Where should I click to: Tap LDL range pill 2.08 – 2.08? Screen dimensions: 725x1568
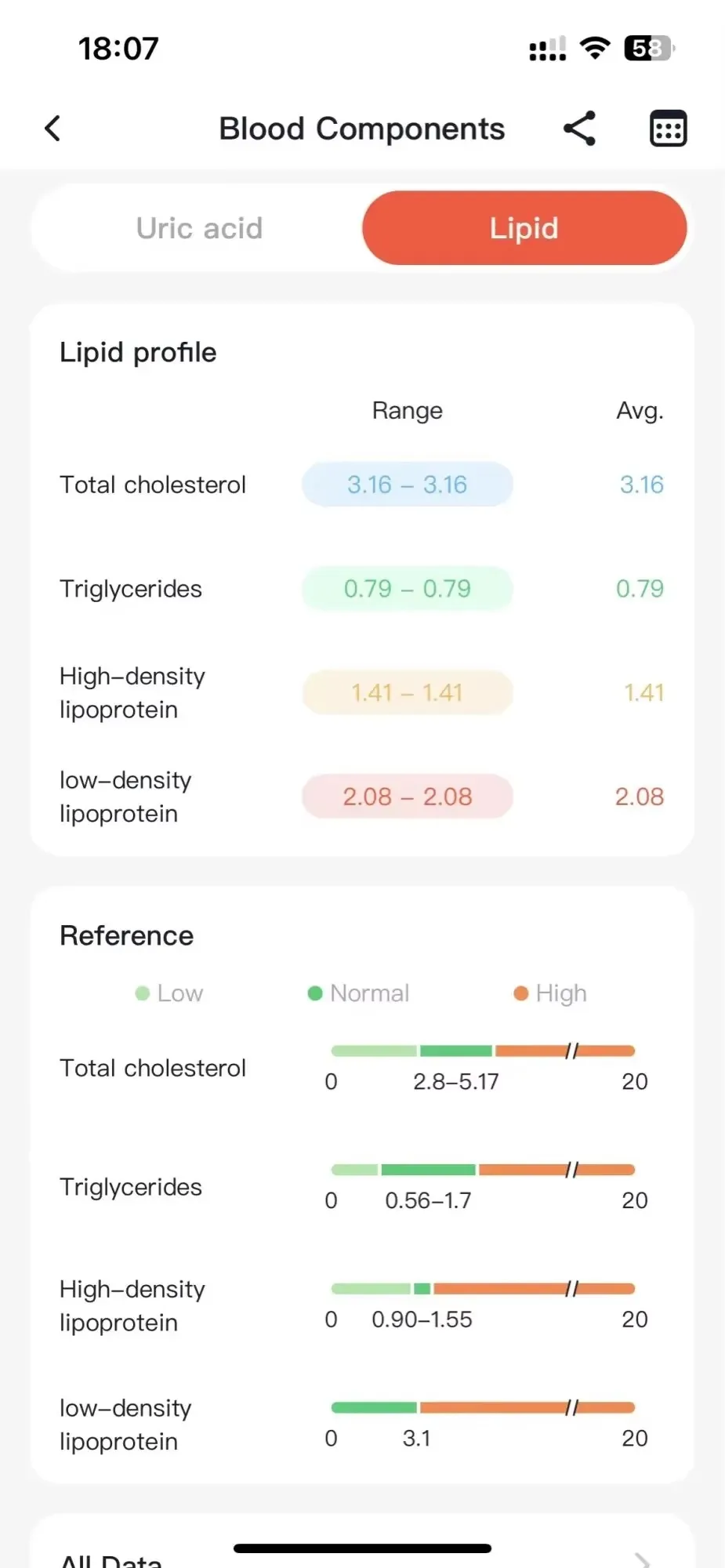click(x=408, y=797)
